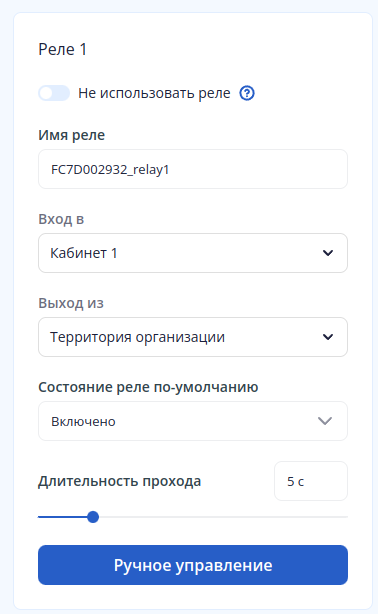Click the 'Длительность прохода' label

pyautogui.click(x=119, y=481)
